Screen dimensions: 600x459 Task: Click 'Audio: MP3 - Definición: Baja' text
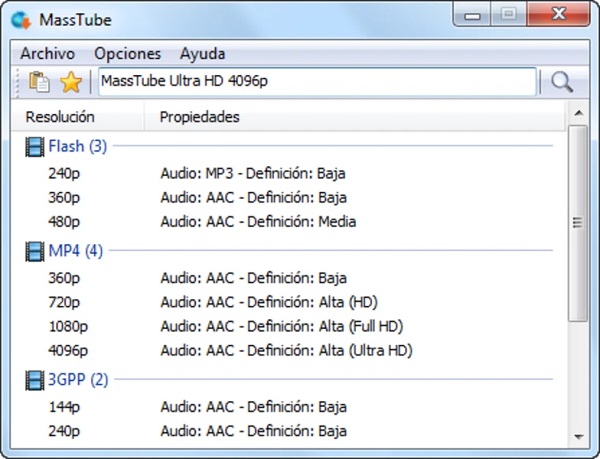[x=253, y=174]
